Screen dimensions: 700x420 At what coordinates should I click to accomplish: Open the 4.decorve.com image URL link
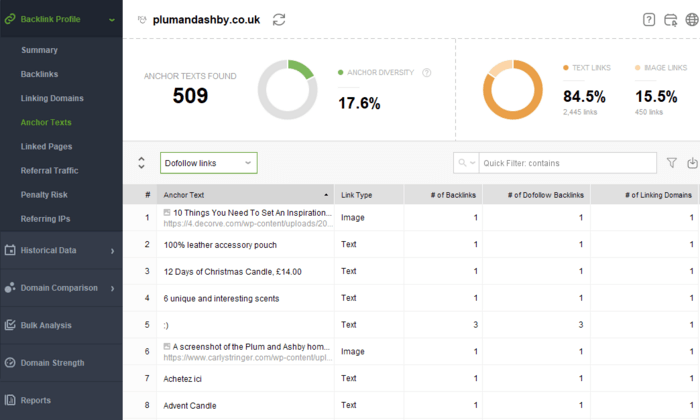(x=248, y=224)
